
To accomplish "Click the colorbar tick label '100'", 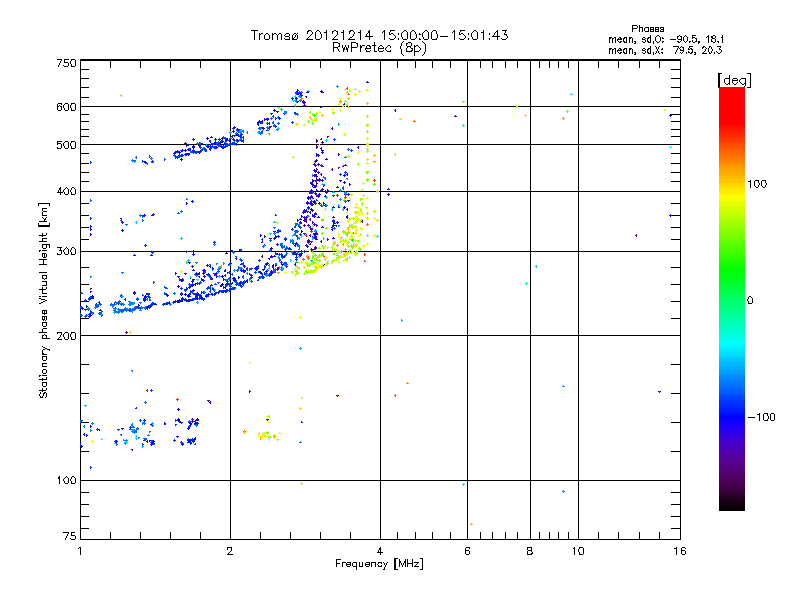I will click(x=757, y=184).
